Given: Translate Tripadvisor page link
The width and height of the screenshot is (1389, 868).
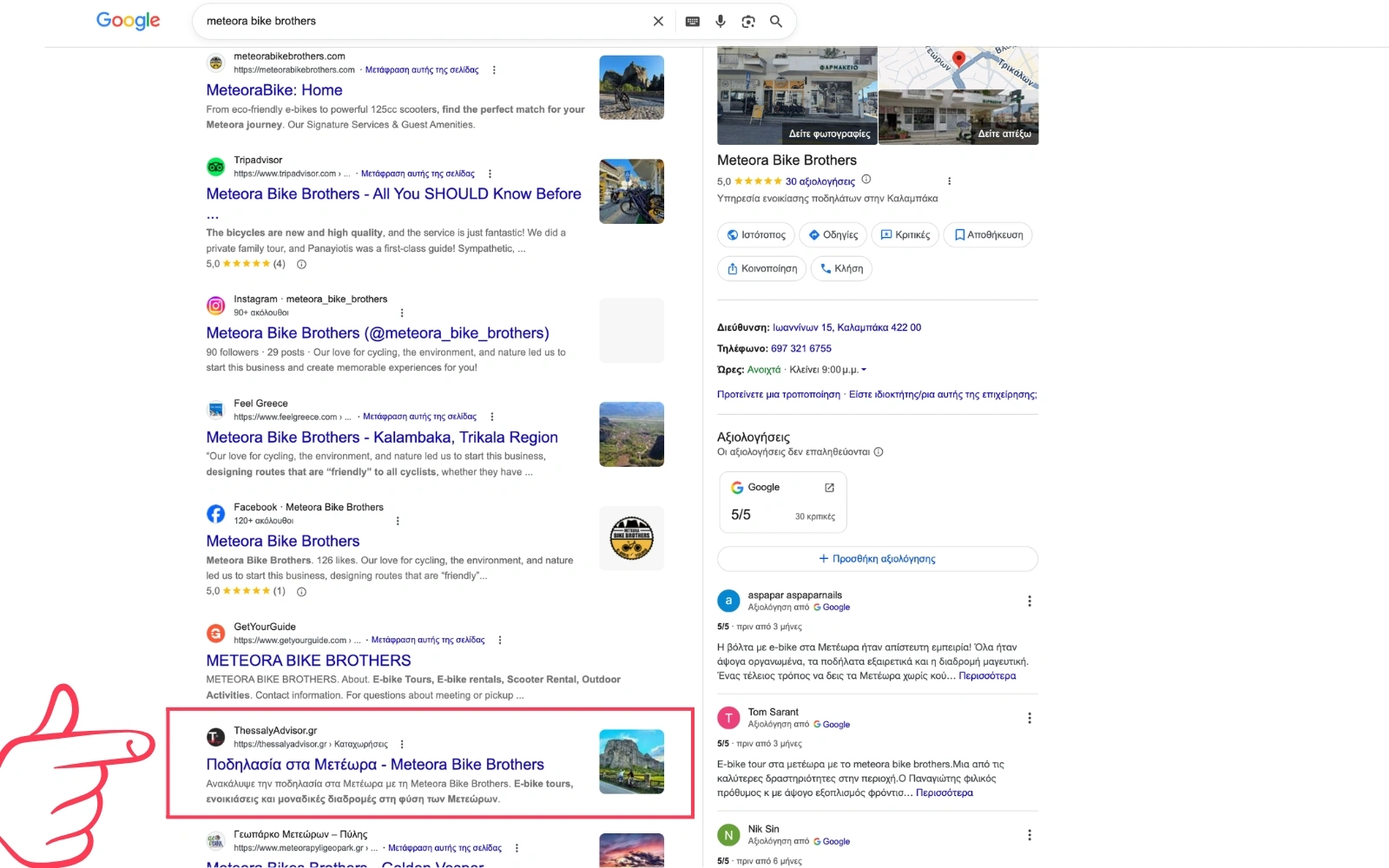Looking at the screenshot, I should point(418,174).
